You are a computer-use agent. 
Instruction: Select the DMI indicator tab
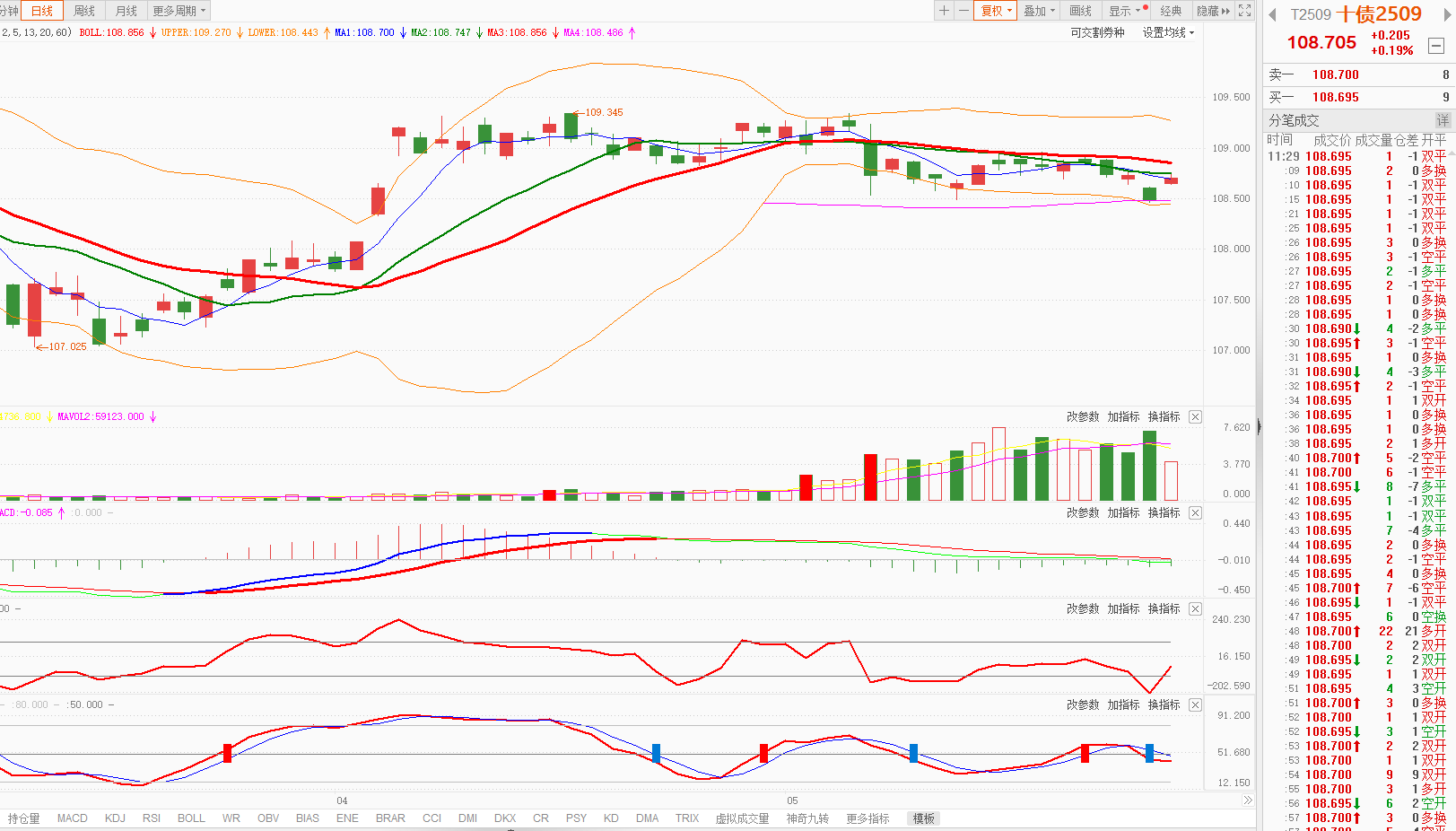[467, 818]
